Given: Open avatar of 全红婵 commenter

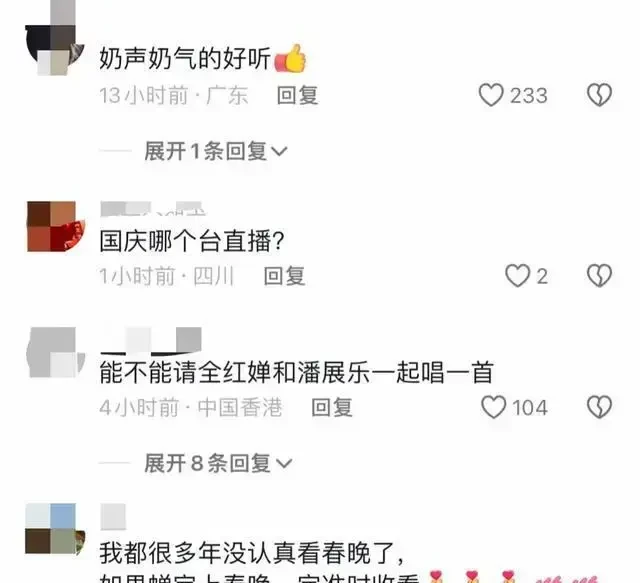Looking at the screenshot, I should pyautogui.click(x=56, y=352).
